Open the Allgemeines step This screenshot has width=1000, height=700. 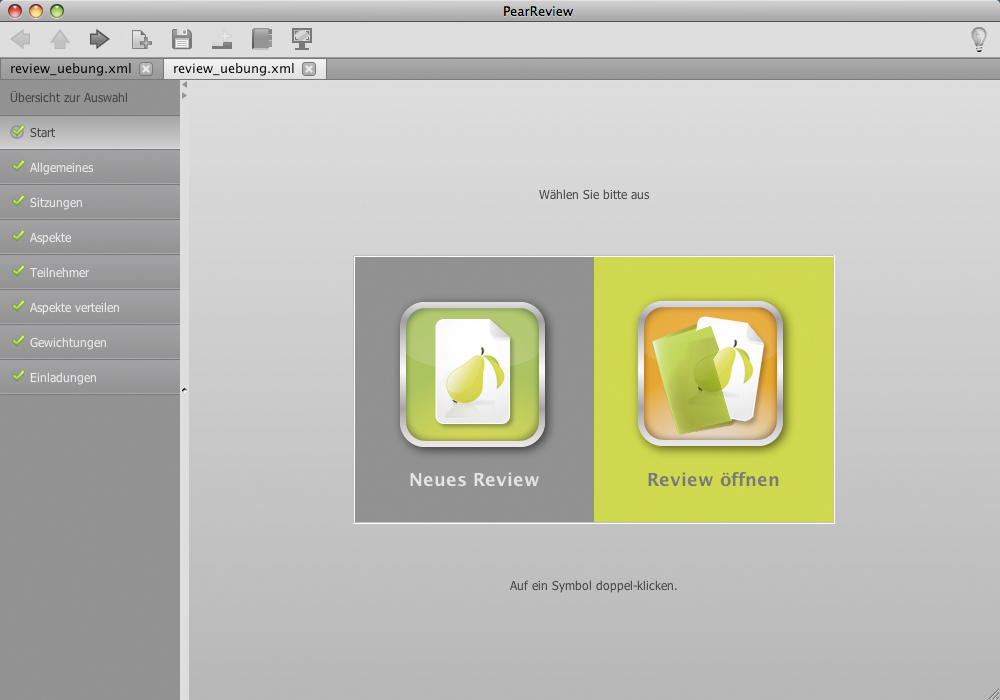coord(90,168)
